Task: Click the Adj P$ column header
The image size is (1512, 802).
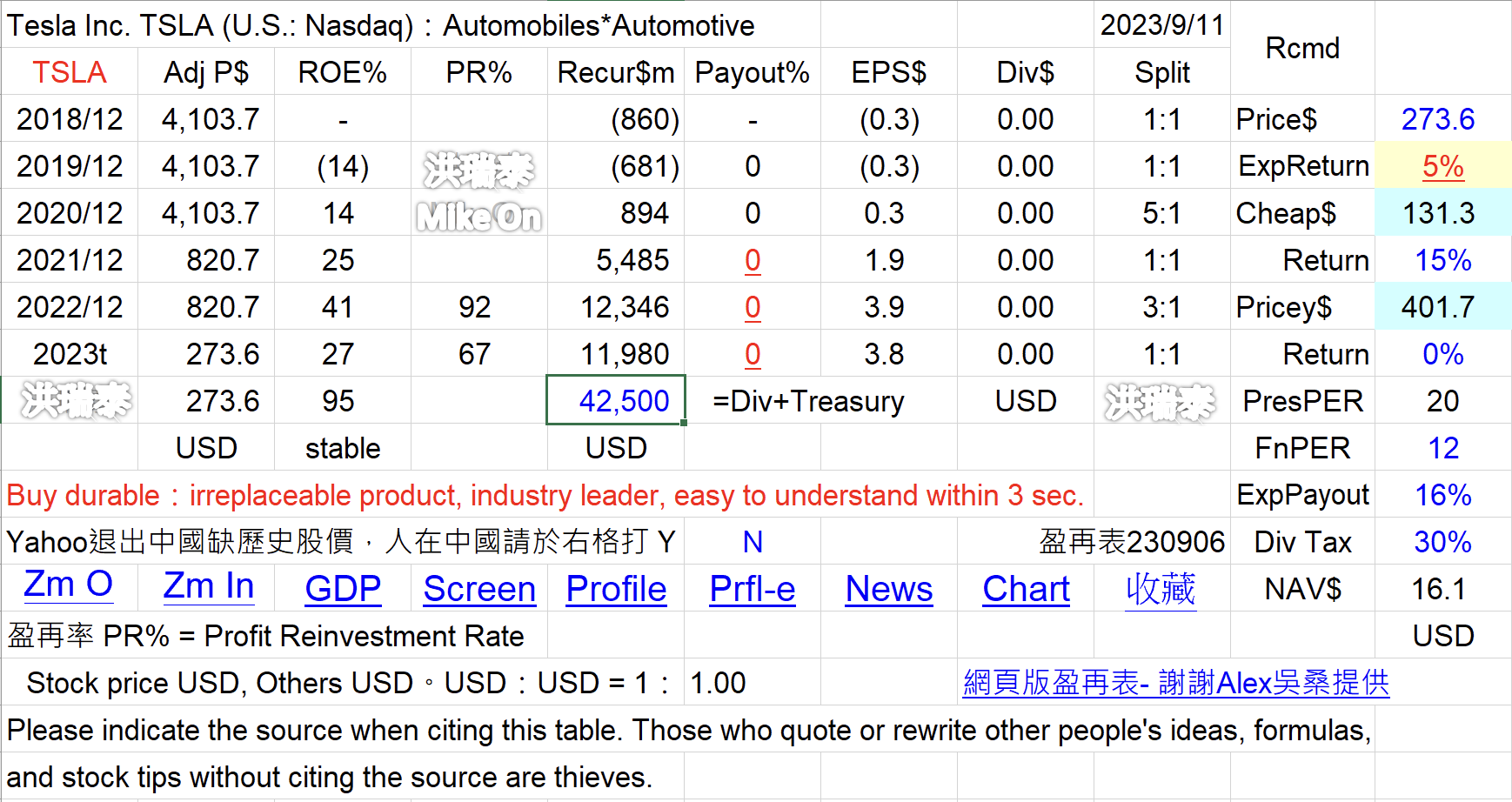Action: (206, 72)
